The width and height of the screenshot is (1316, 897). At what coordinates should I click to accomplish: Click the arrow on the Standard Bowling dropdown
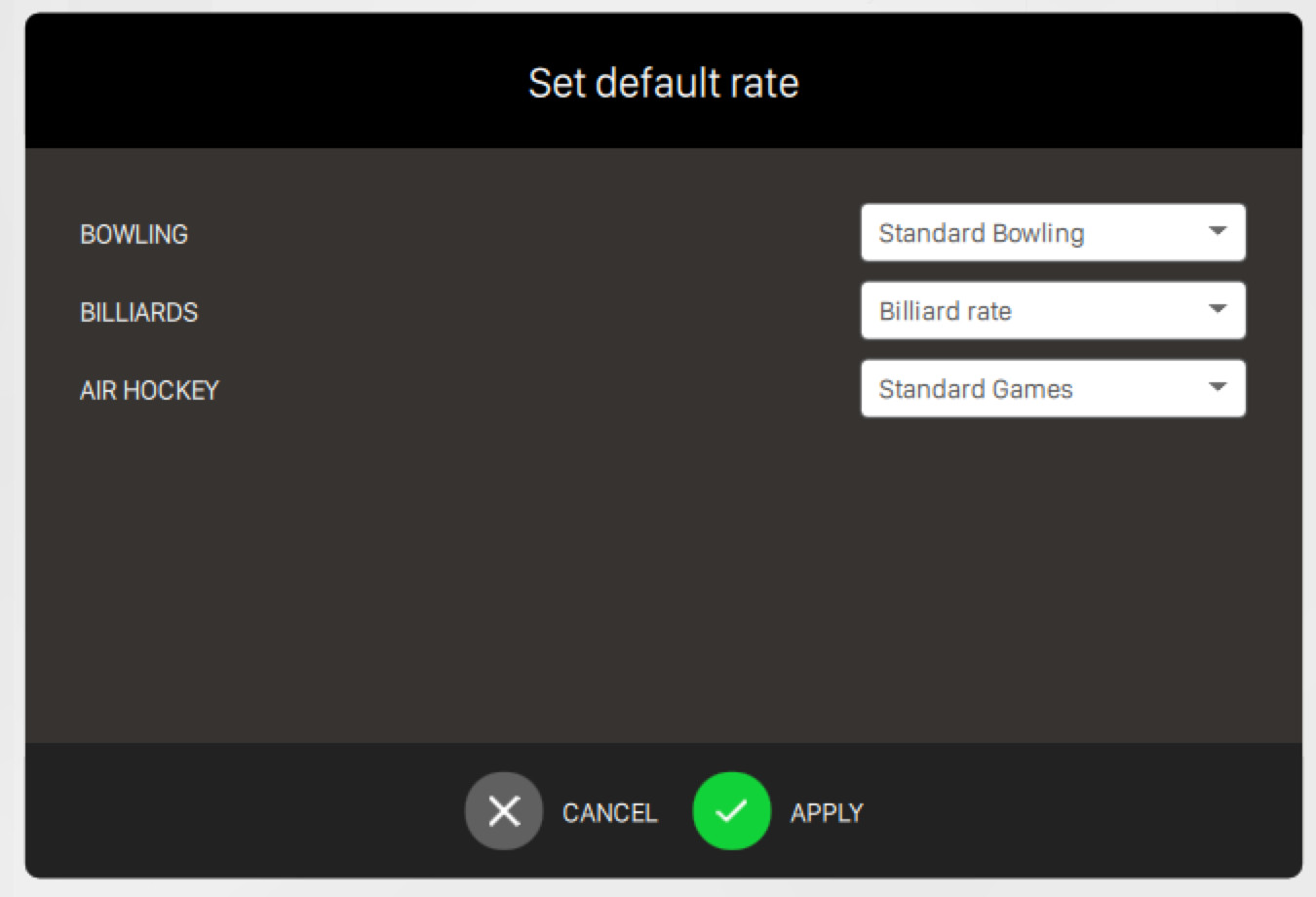pos(1217,232)
